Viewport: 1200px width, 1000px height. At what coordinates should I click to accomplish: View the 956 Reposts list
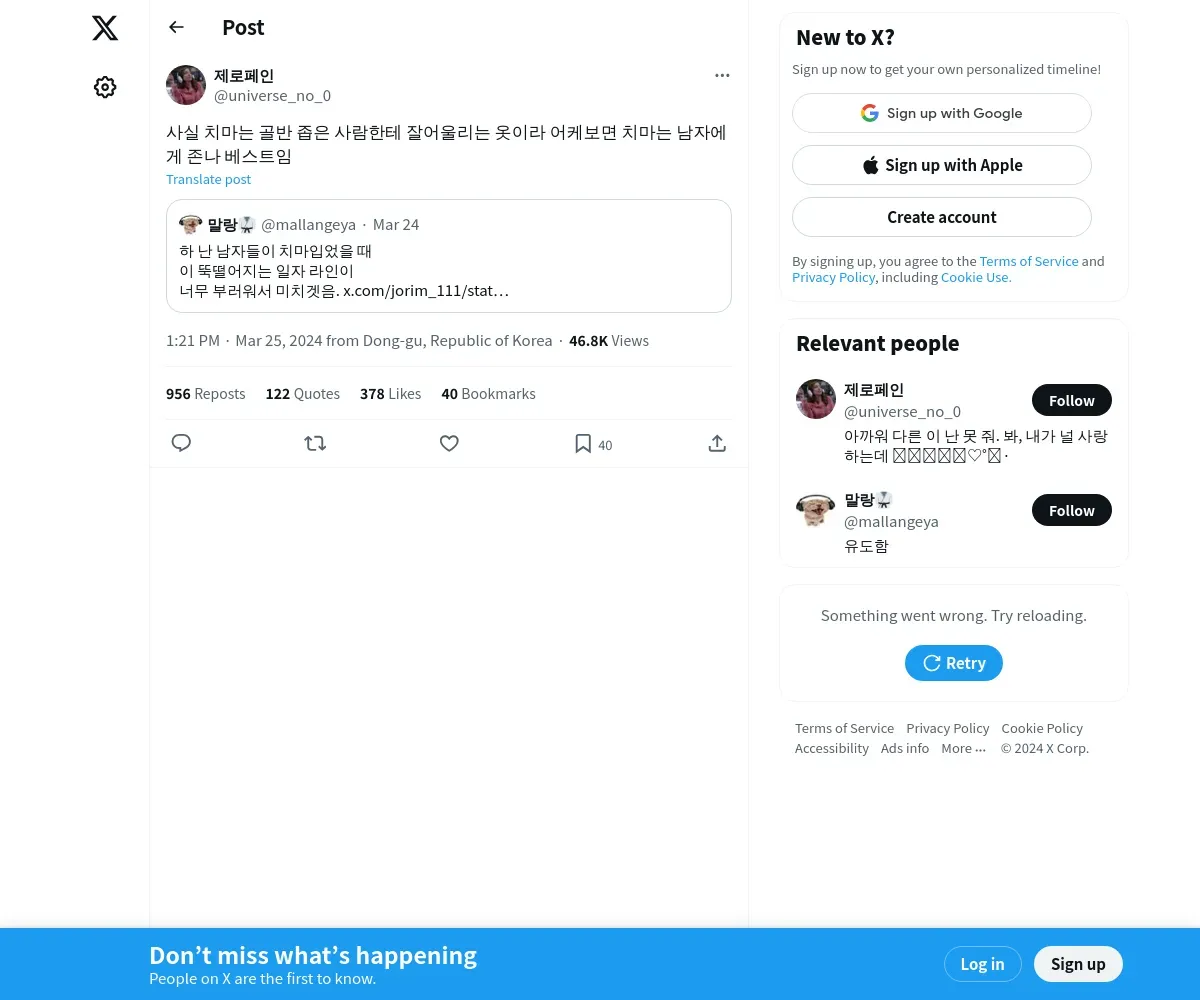pyautogui.click(x=205, y=394)
